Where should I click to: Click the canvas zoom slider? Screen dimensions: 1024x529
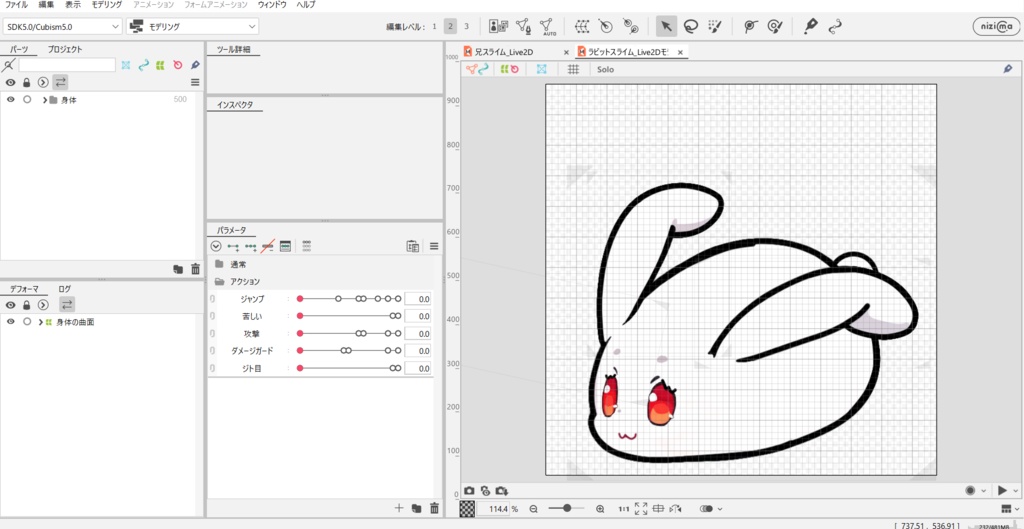pos(566,508)
